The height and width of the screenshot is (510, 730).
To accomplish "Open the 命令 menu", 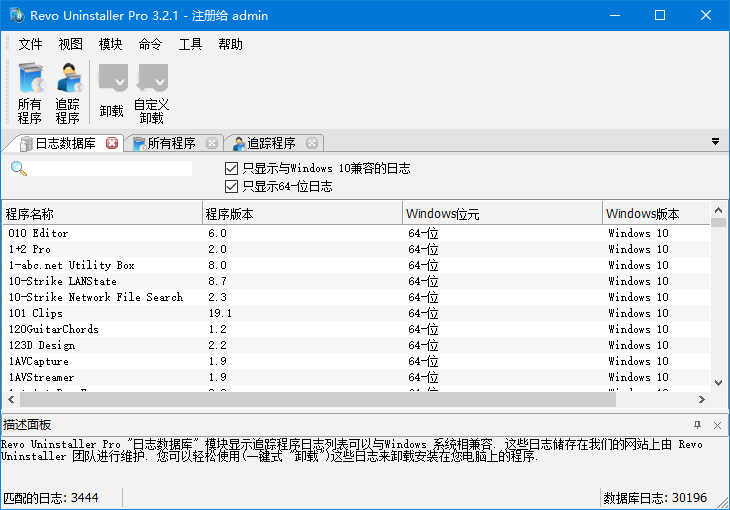I will click(x=150, y=44).
